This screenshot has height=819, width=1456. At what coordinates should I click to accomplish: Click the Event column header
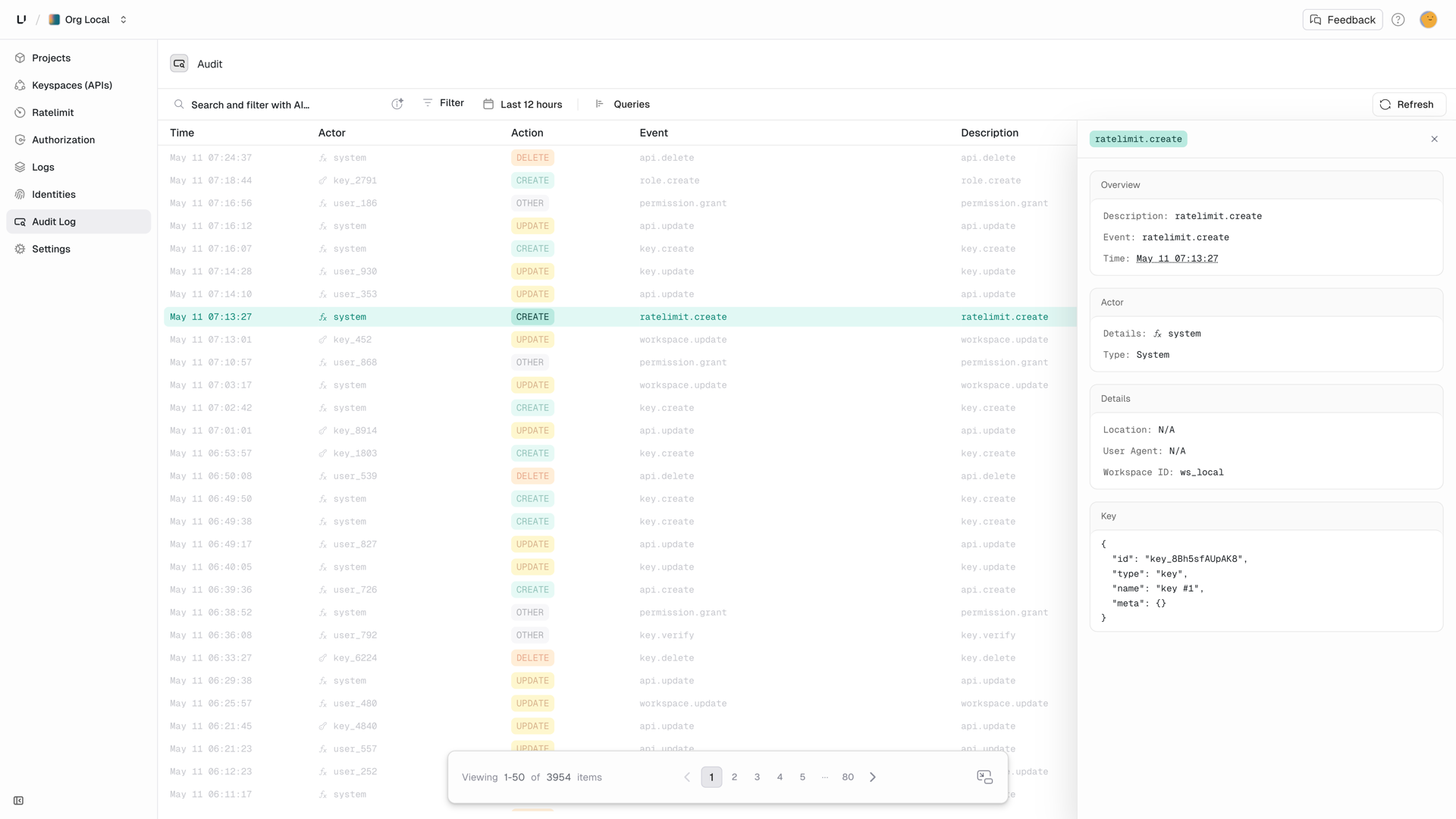coord(654,133)
